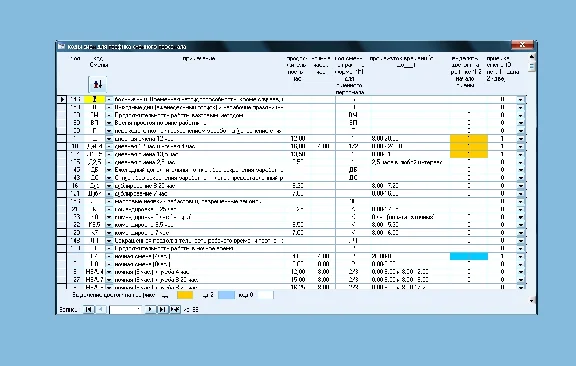Click the 'ПЧ' cell in the norm column
Image resolution: width=576 pixels, height=366 pixels.
pyautogui.click(x=353, y=115)
